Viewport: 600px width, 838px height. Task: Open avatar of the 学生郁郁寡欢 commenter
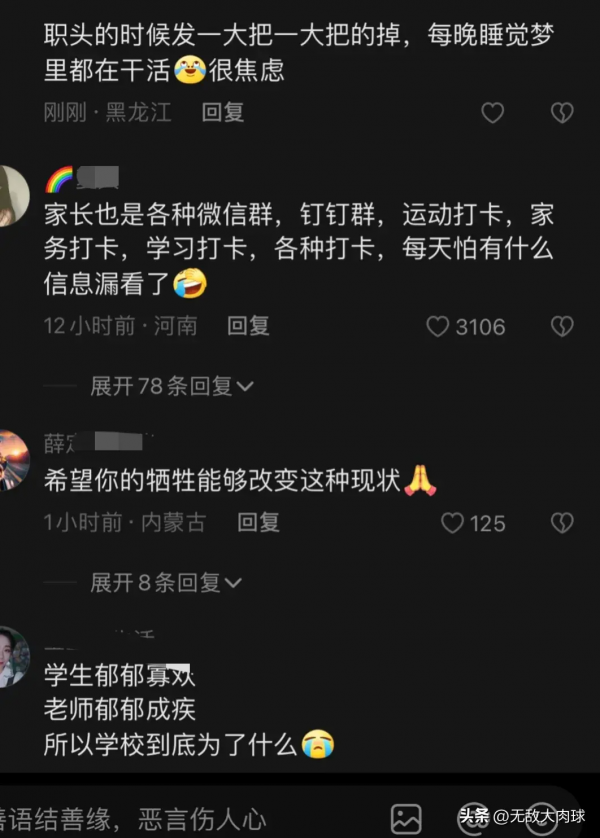[x=13, y=657]
